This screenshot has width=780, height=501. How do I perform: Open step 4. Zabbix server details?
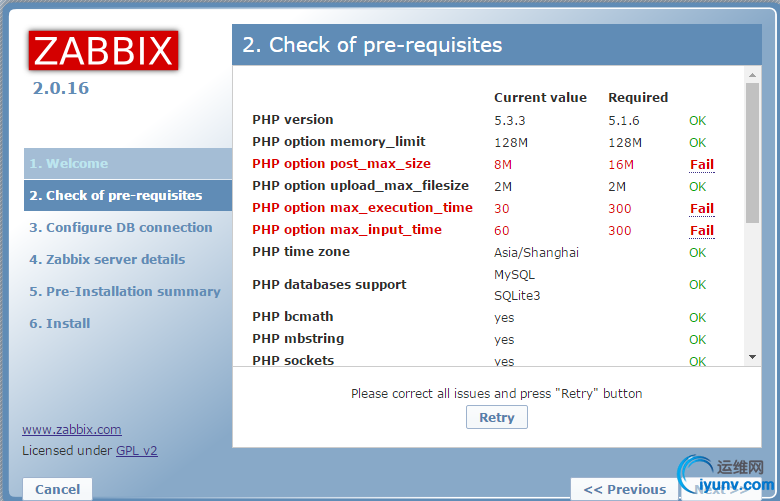tap(107, 259)
